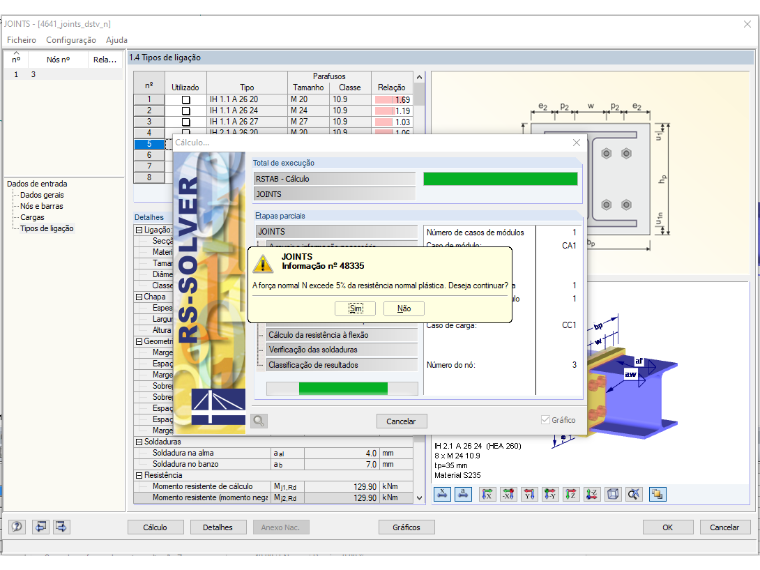The height and width of the screenshot is (570, 760).
Task: Click the Nós nº column header
Action: point(58,60)
